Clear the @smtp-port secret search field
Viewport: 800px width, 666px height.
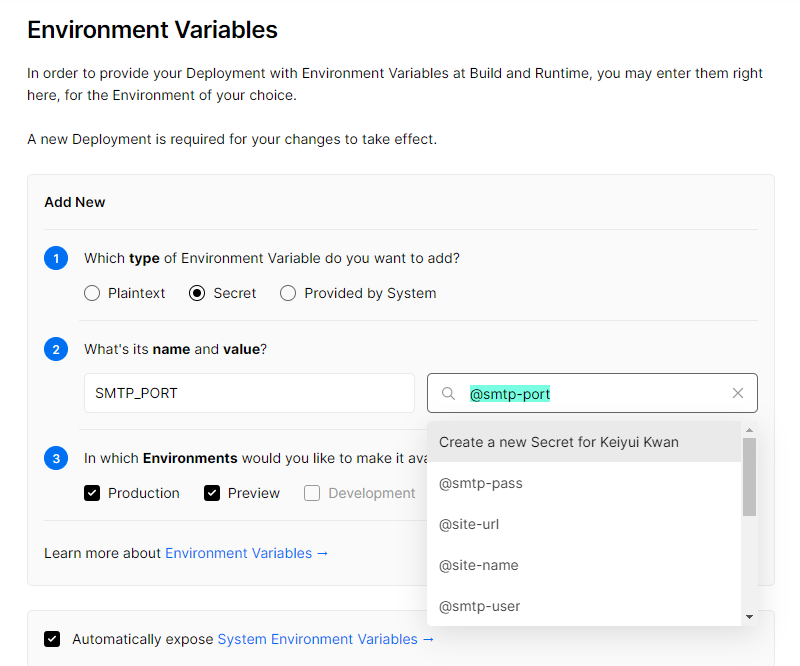pos(737,393)
